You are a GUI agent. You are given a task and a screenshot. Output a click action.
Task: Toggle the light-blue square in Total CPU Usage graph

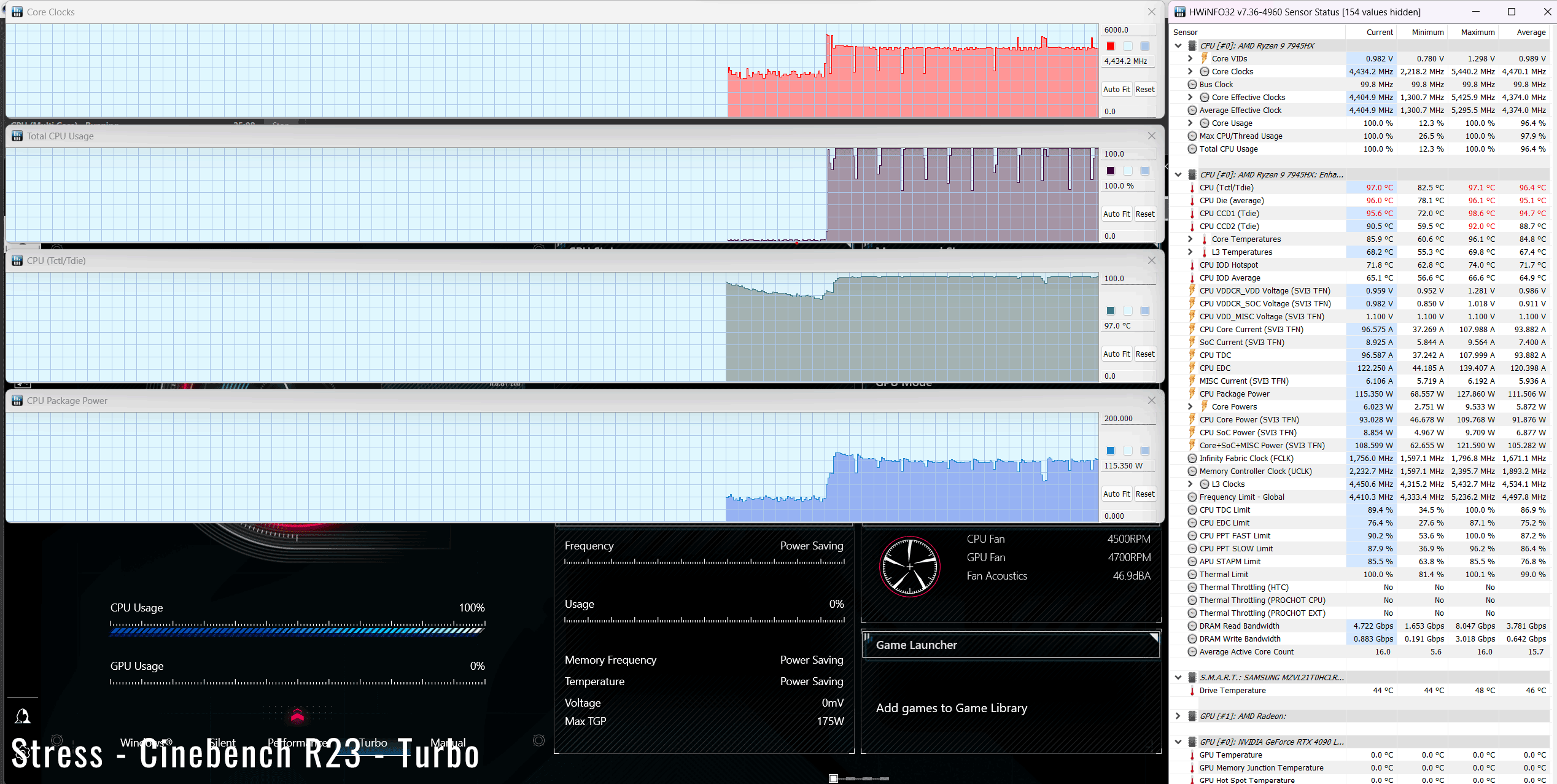pyautogui.click(x=1145, y=171)
